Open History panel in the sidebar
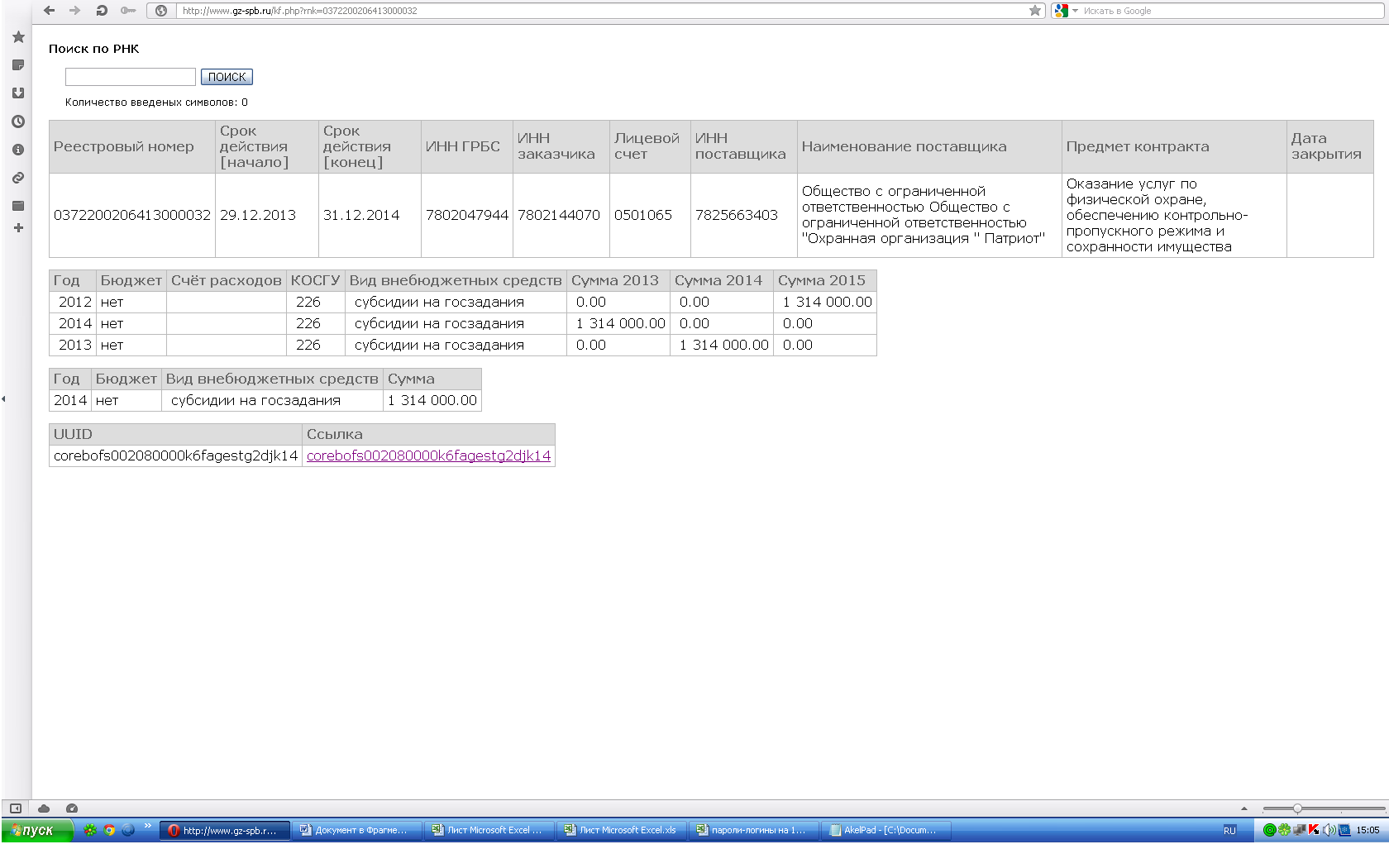 (18, 122)
